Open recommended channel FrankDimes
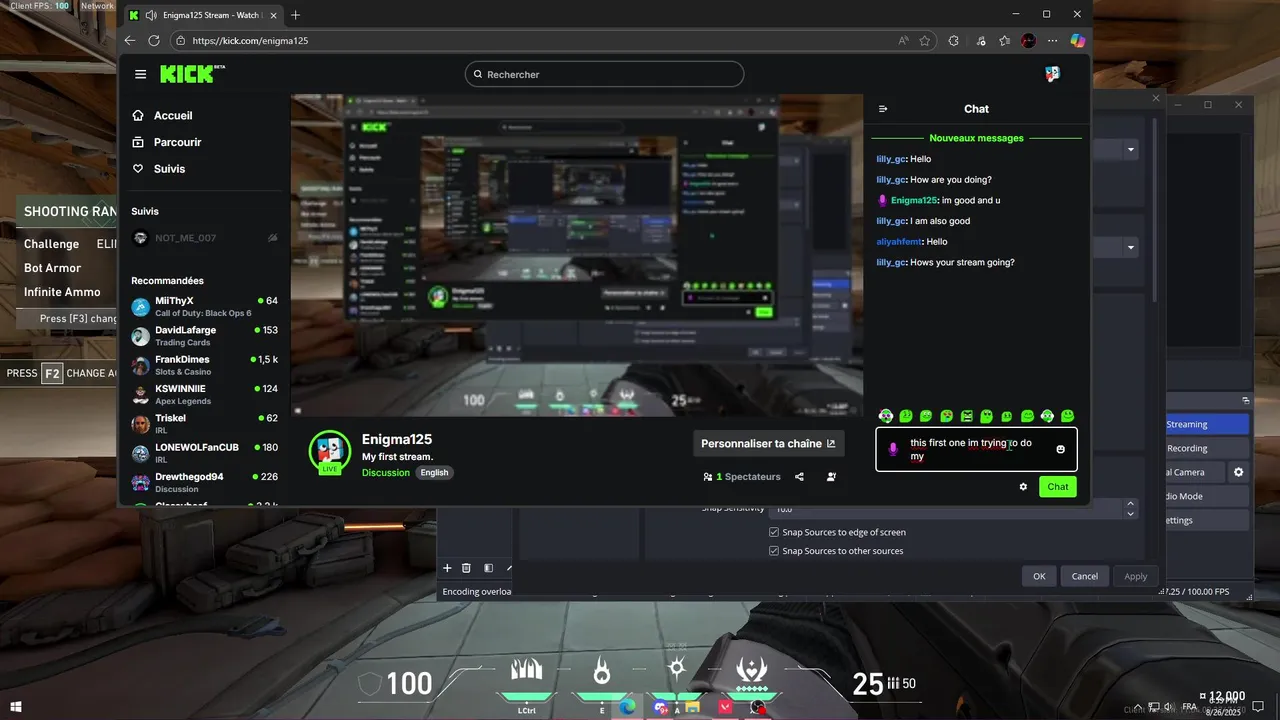Viewport: 1280px width, 720px height. (x=204, y=365)
